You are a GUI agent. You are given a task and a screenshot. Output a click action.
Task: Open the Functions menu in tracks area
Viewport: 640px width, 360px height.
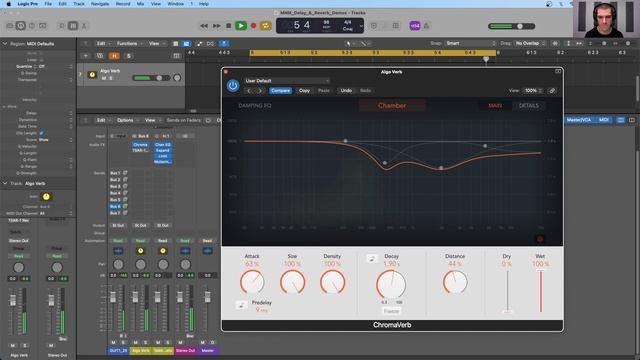click(x=129, y=43)
